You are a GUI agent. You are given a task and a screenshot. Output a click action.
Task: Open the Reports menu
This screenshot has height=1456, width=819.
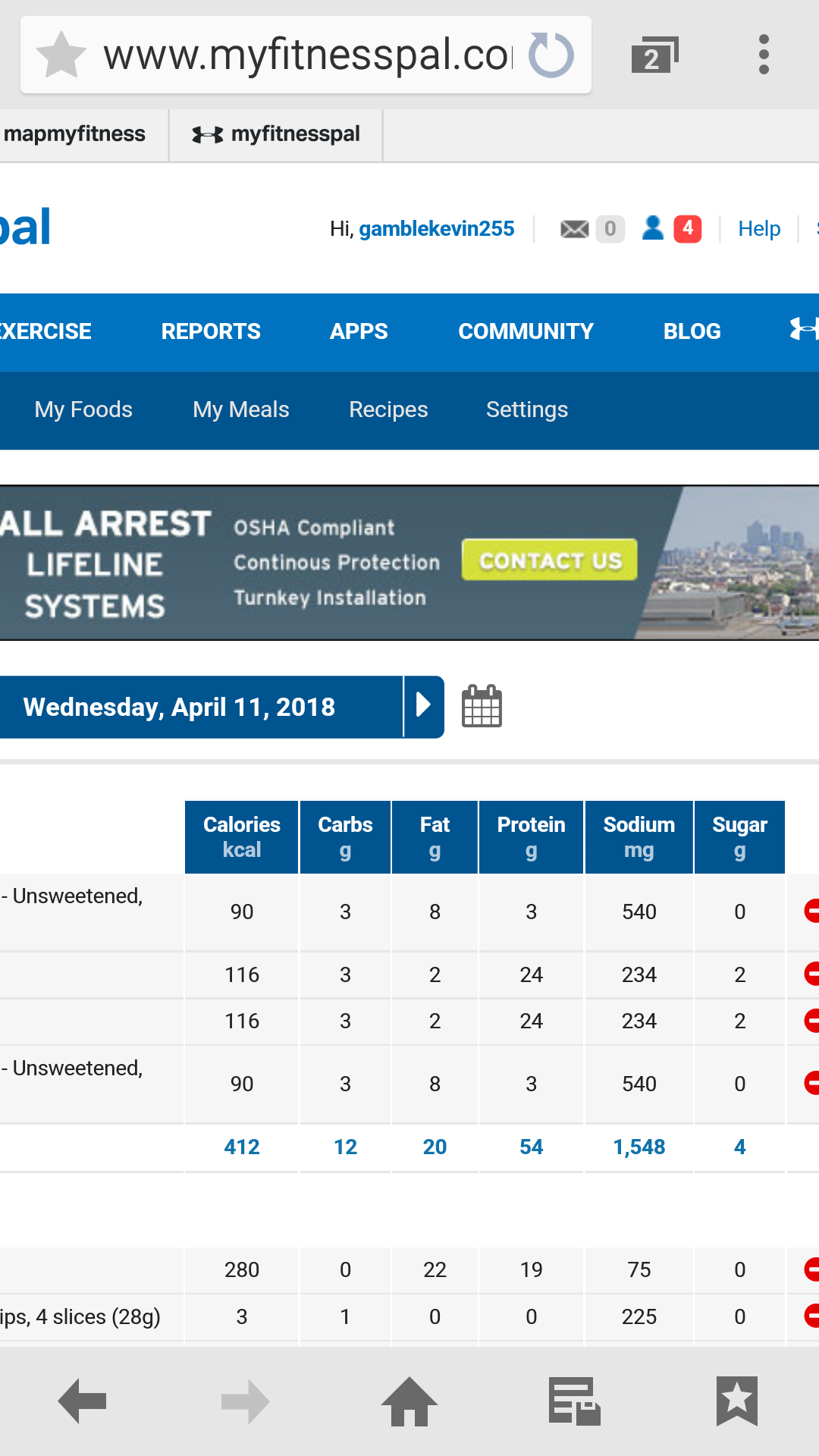click(211, 331)
